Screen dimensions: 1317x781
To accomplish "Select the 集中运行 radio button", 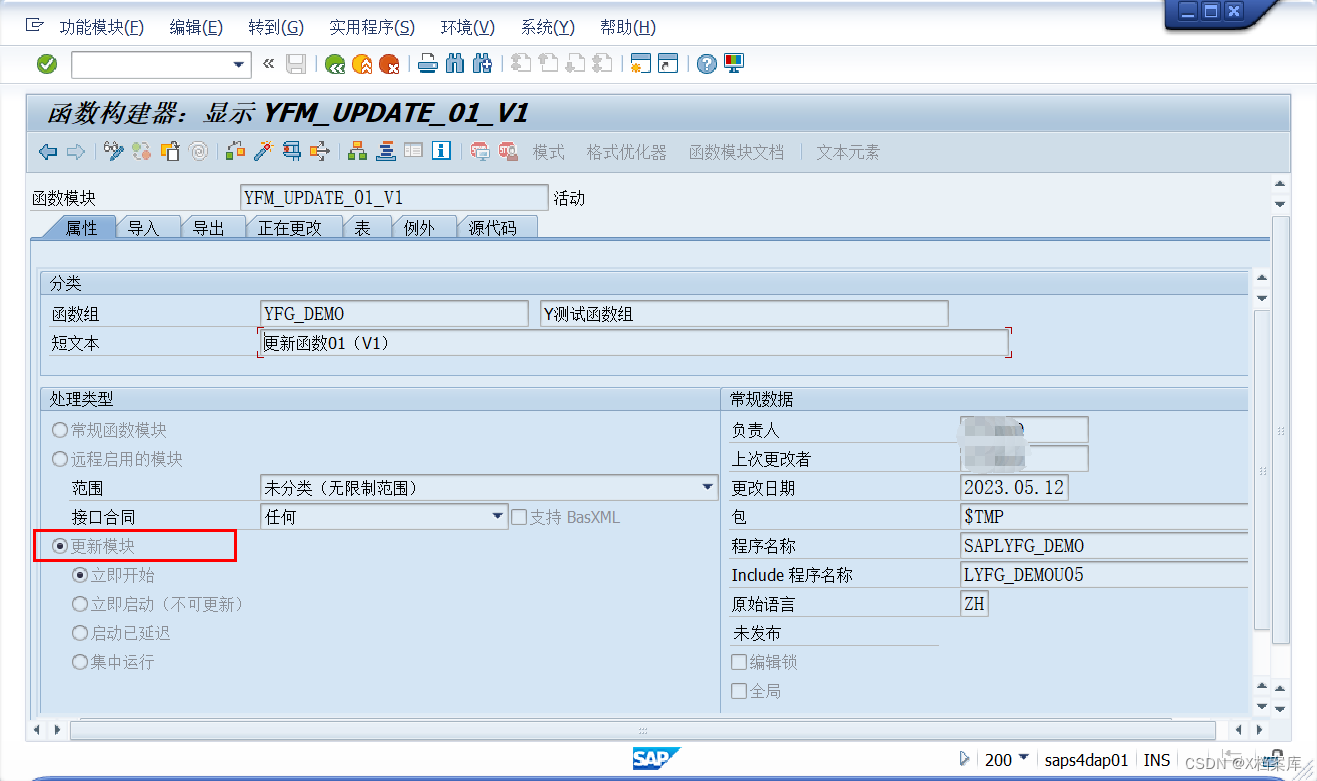I will click(80, 662).
